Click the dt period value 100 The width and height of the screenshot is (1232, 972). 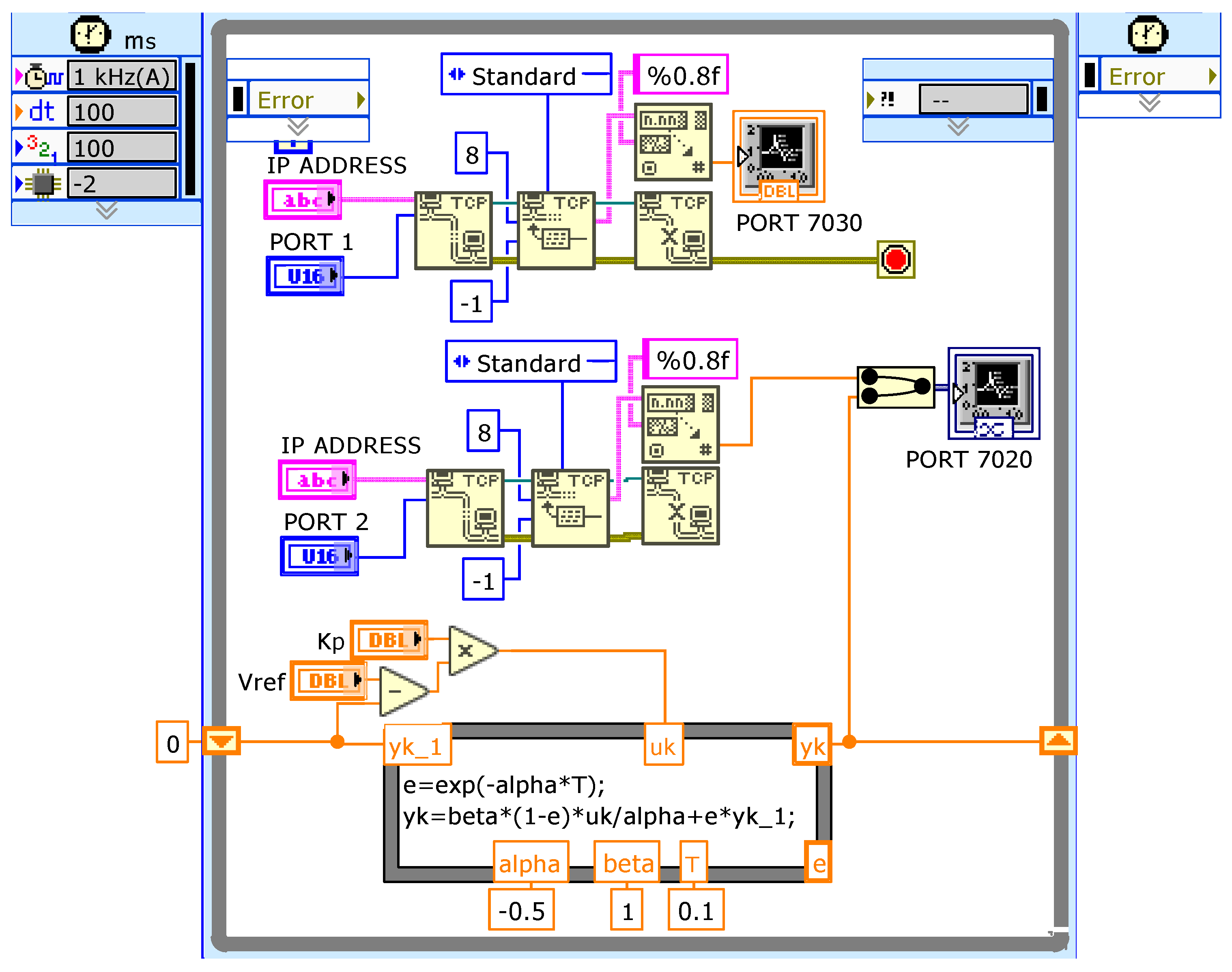(122, 112)
